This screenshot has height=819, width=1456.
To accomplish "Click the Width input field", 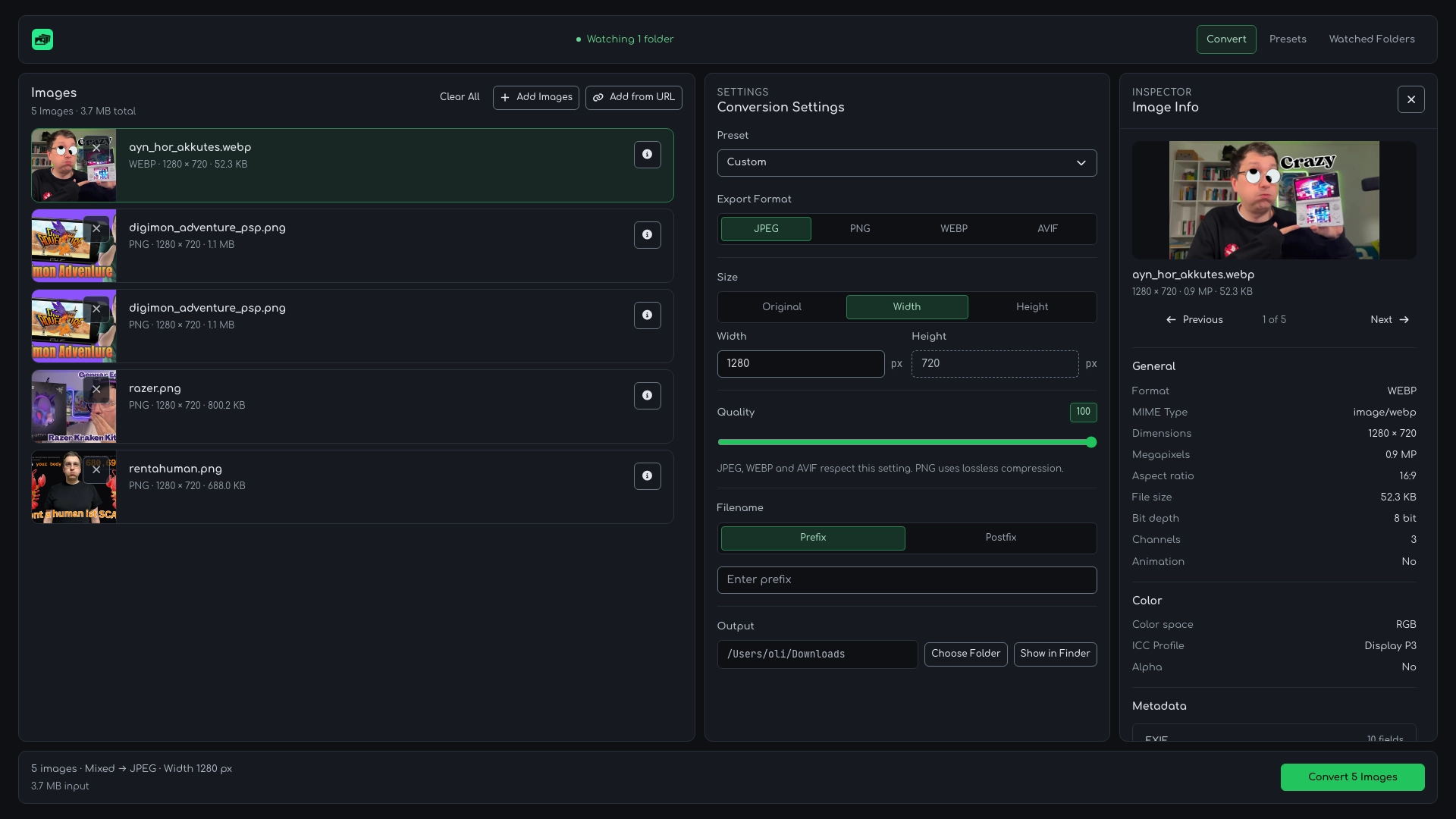I will [x=801, y=364].
